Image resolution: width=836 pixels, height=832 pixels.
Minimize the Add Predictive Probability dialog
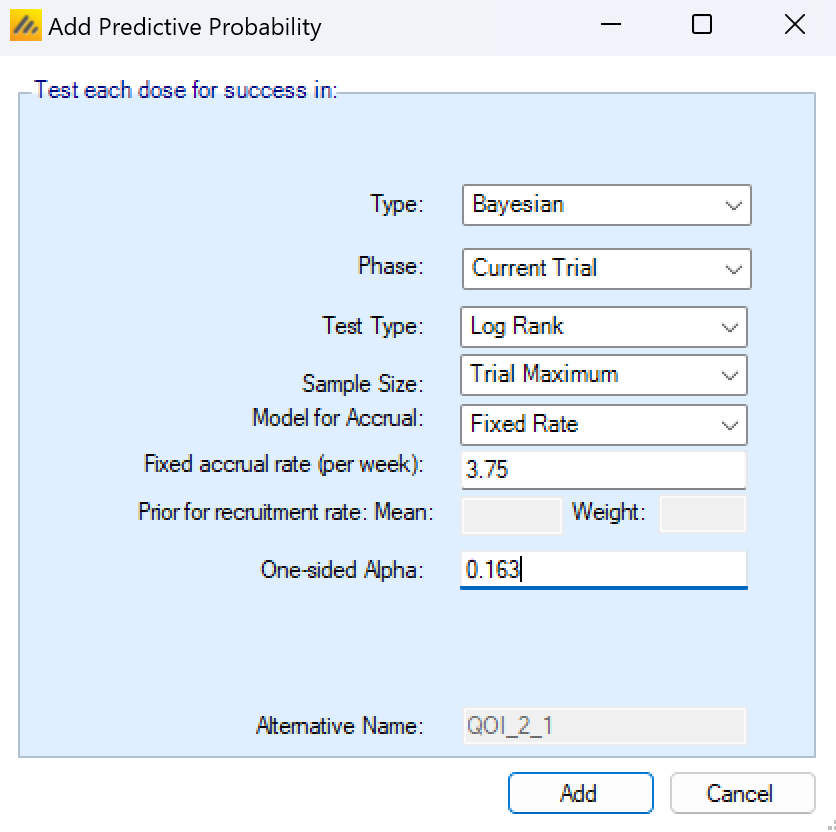click(x=609, y=26)
